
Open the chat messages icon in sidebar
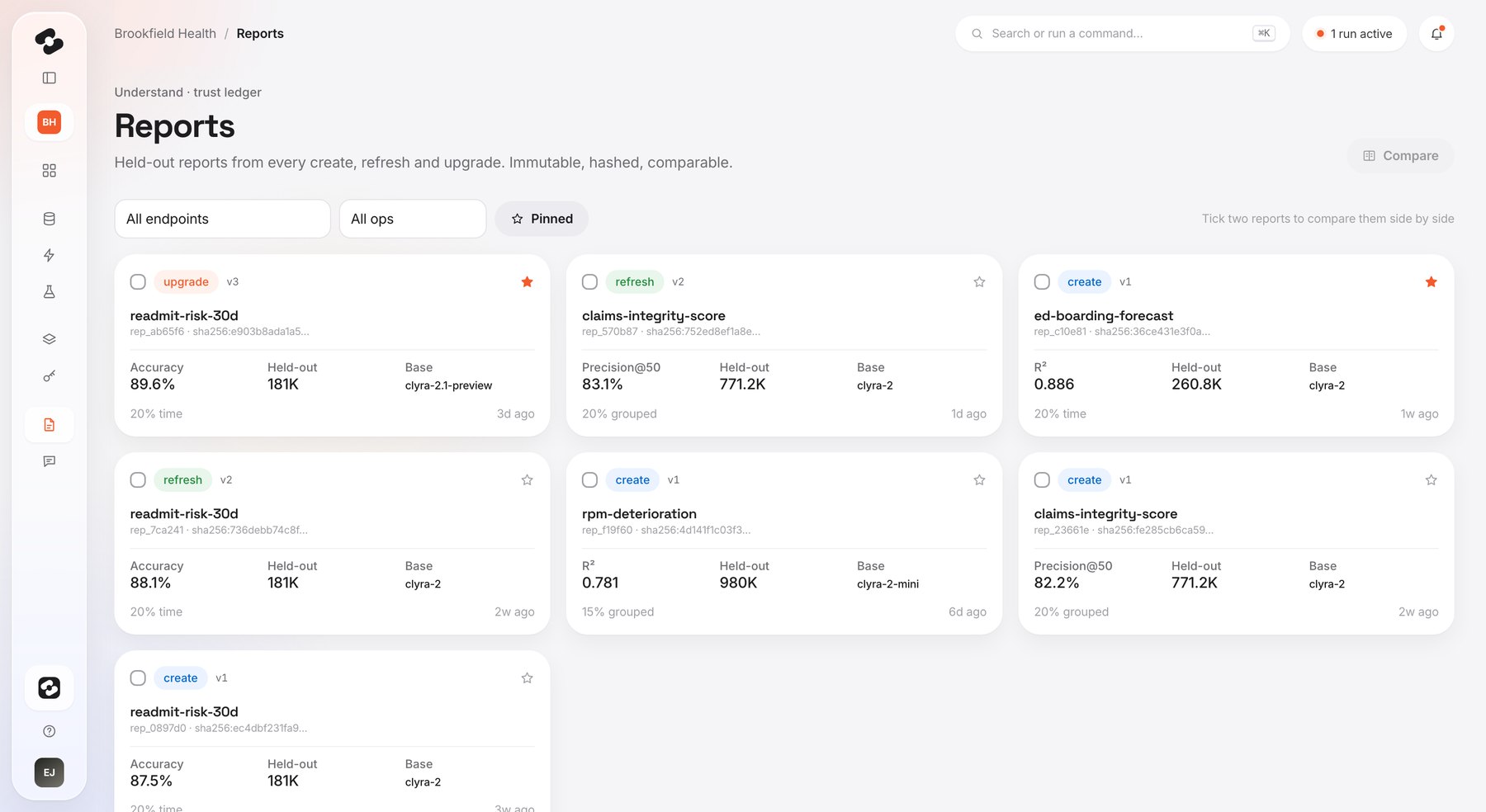(50, 461)
